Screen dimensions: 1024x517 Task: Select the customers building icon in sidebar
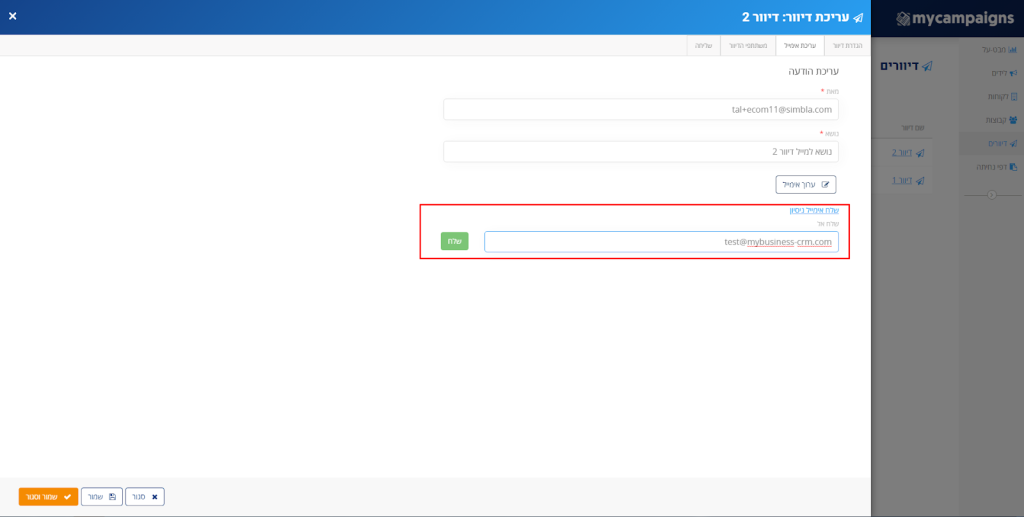click(1014, 97)
